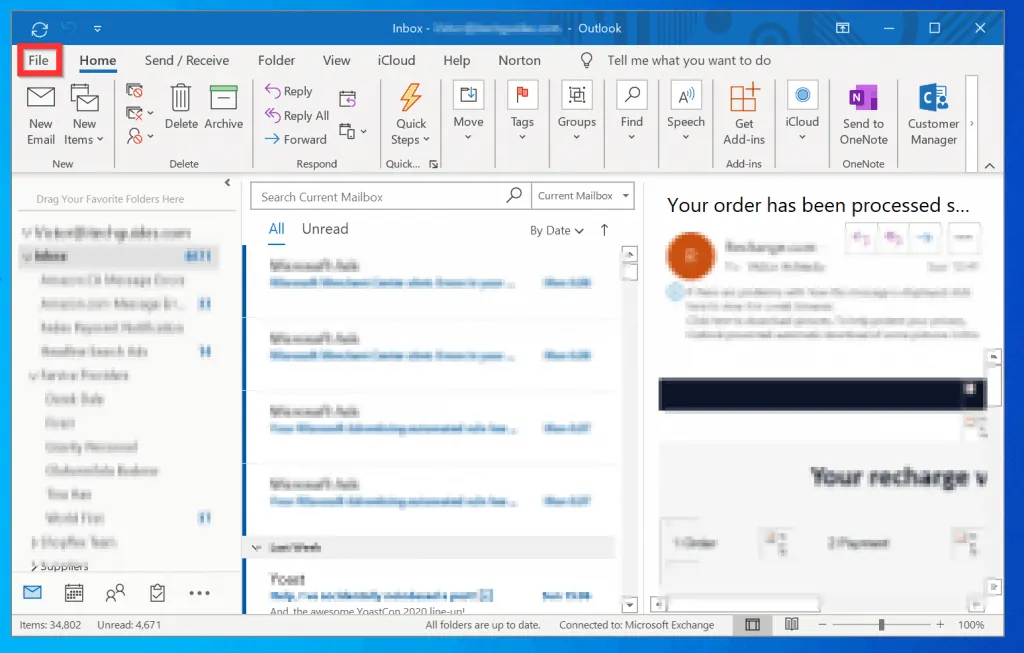Click Get Add-ins

pyautogui.click(x=744, y=115)
